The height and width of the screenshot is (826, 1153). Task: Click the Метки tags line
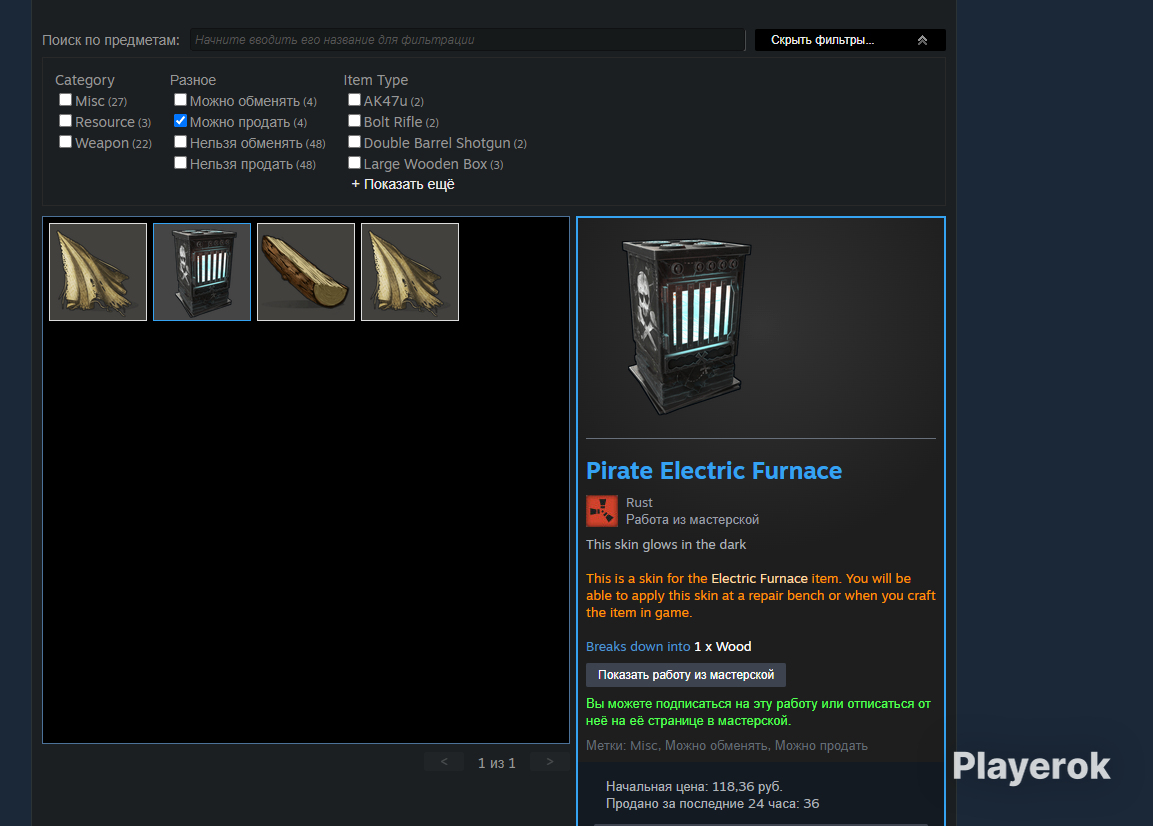[727, 746]
